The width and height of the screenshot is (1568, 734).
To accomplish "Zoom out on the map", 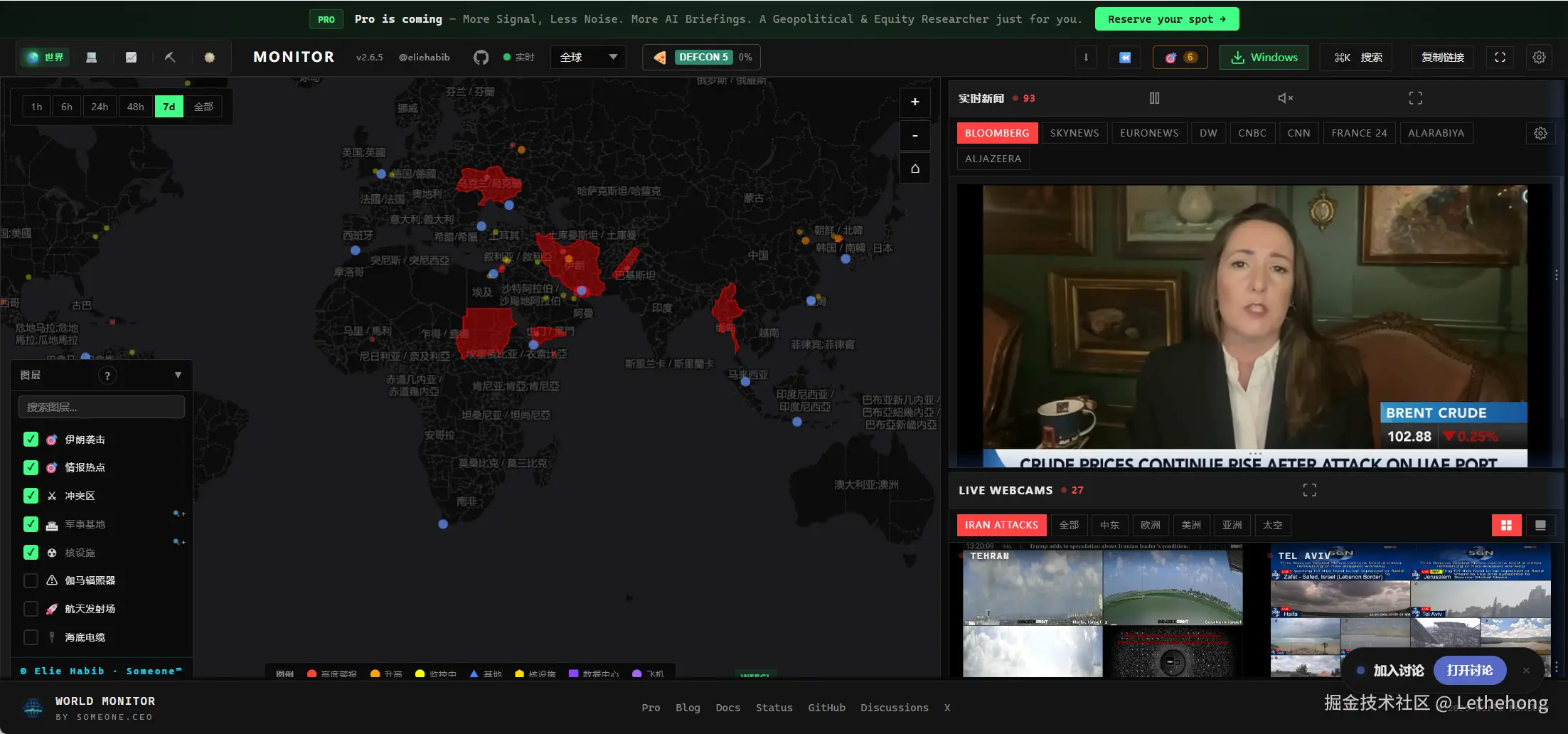I will coord(915,135).
